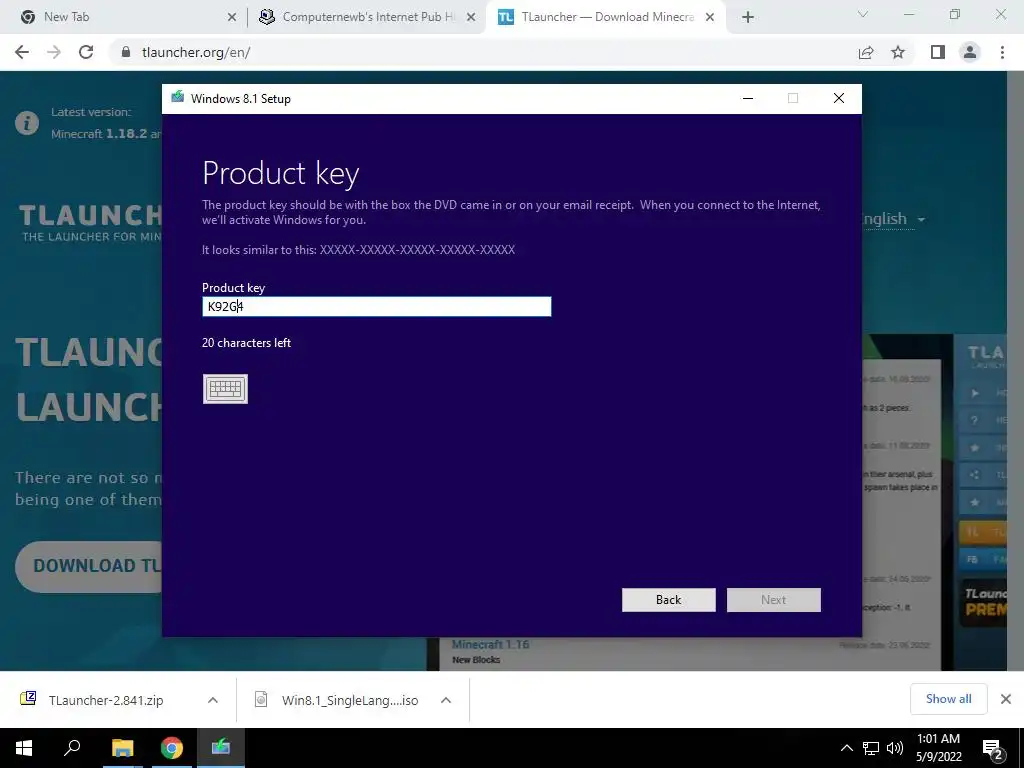
Task: Go back in browser history
Action: click(x=22, y=52)
